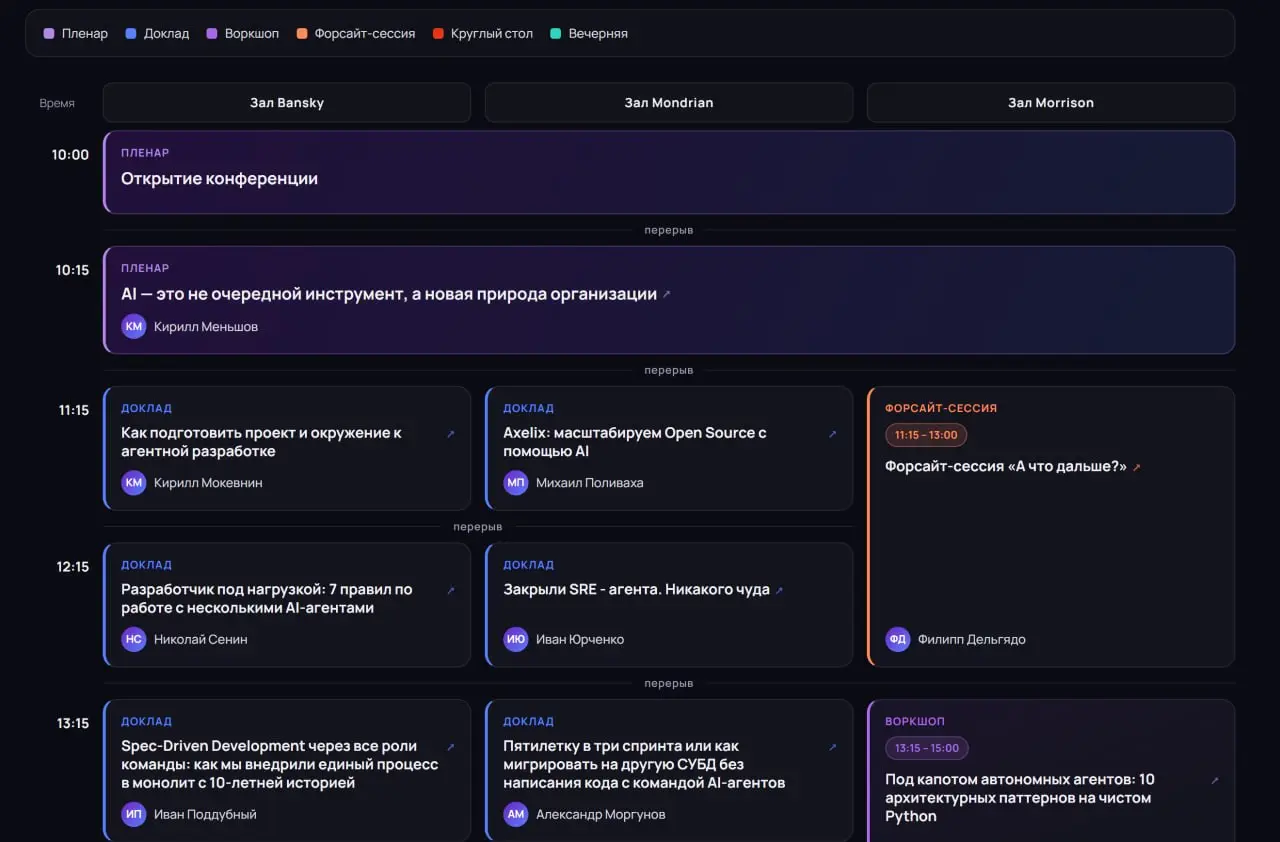Click the 10:15 time label
Screen dimensions: 1280x842
[x=72, y=271]
